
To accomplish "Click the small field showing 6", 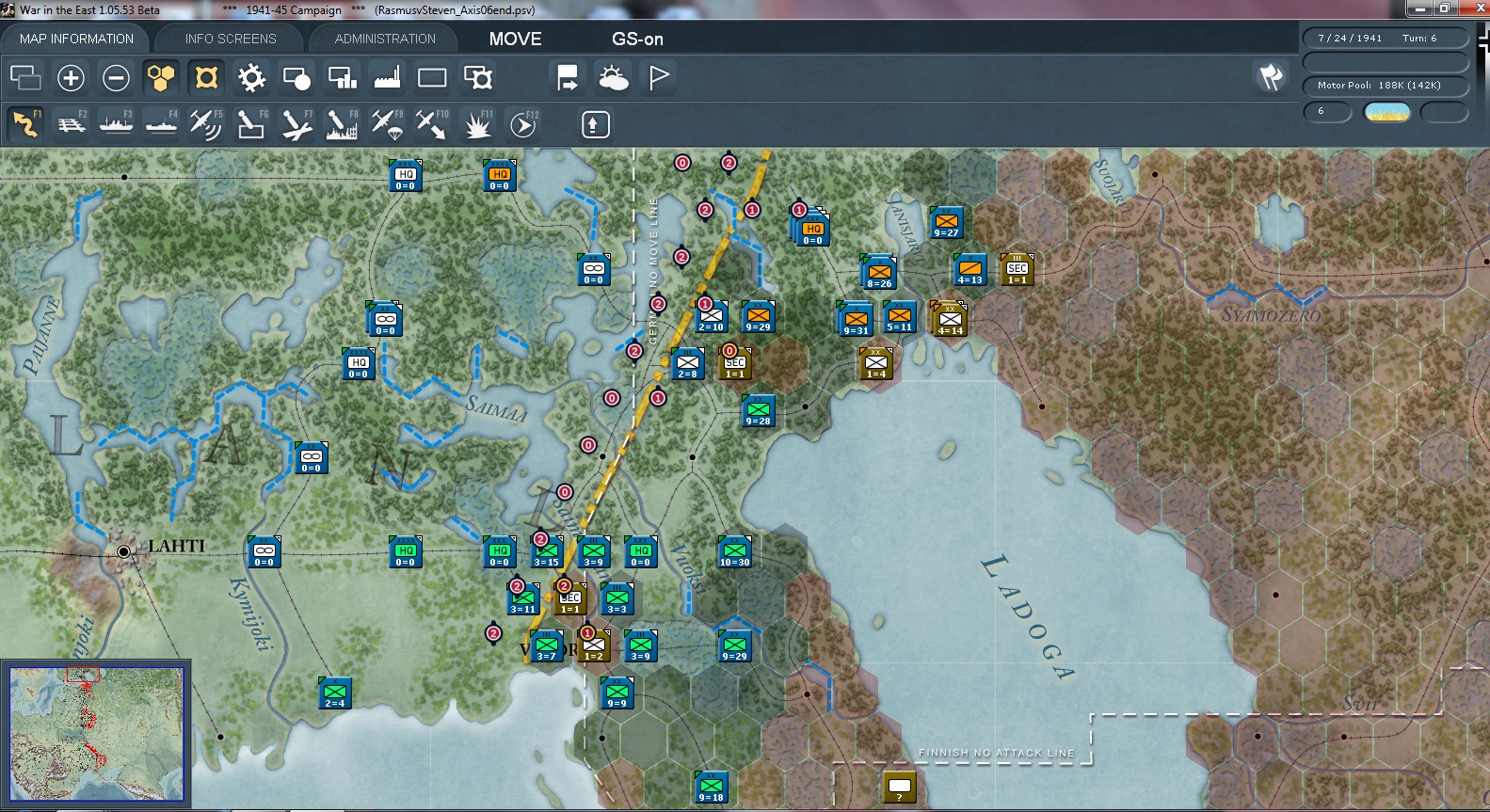I will coord(1327,112).
